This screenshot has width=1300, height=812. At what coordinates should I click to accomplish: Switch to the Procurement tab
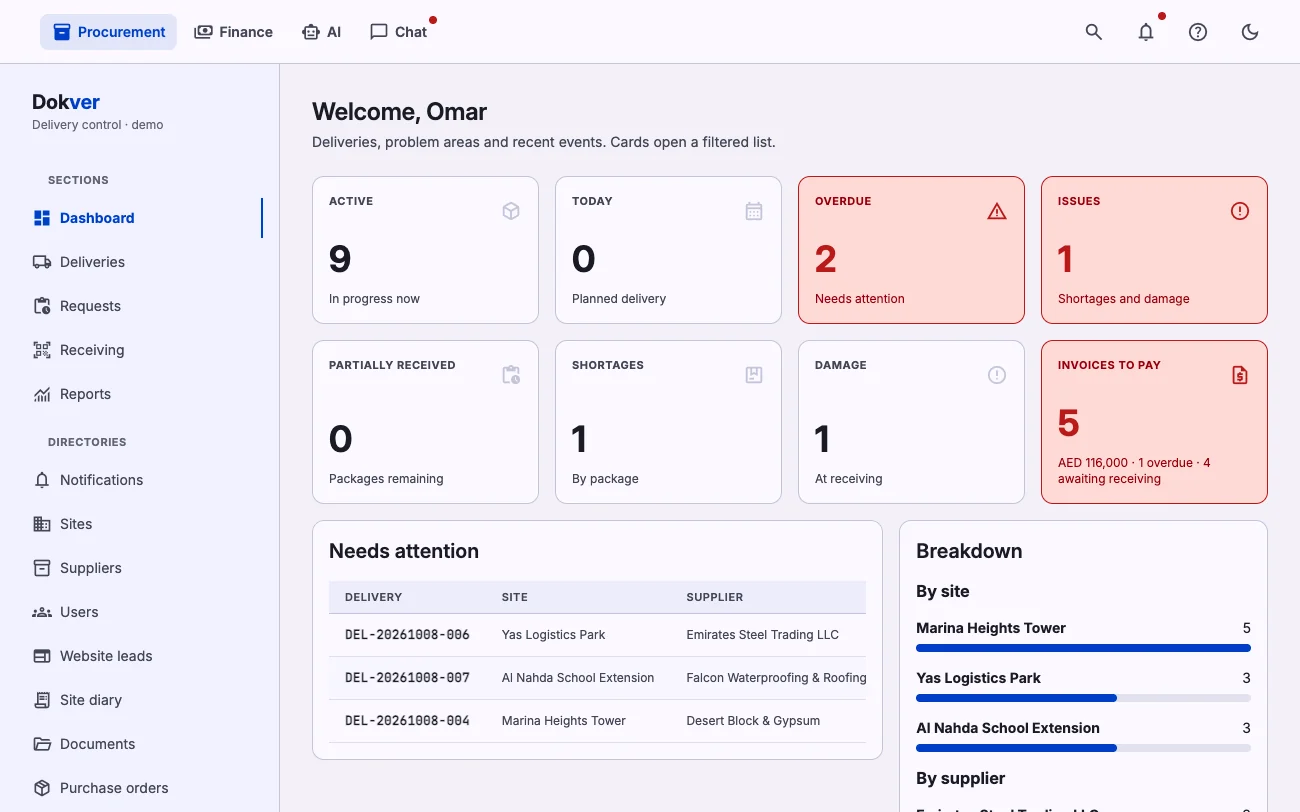pos(109,32)
